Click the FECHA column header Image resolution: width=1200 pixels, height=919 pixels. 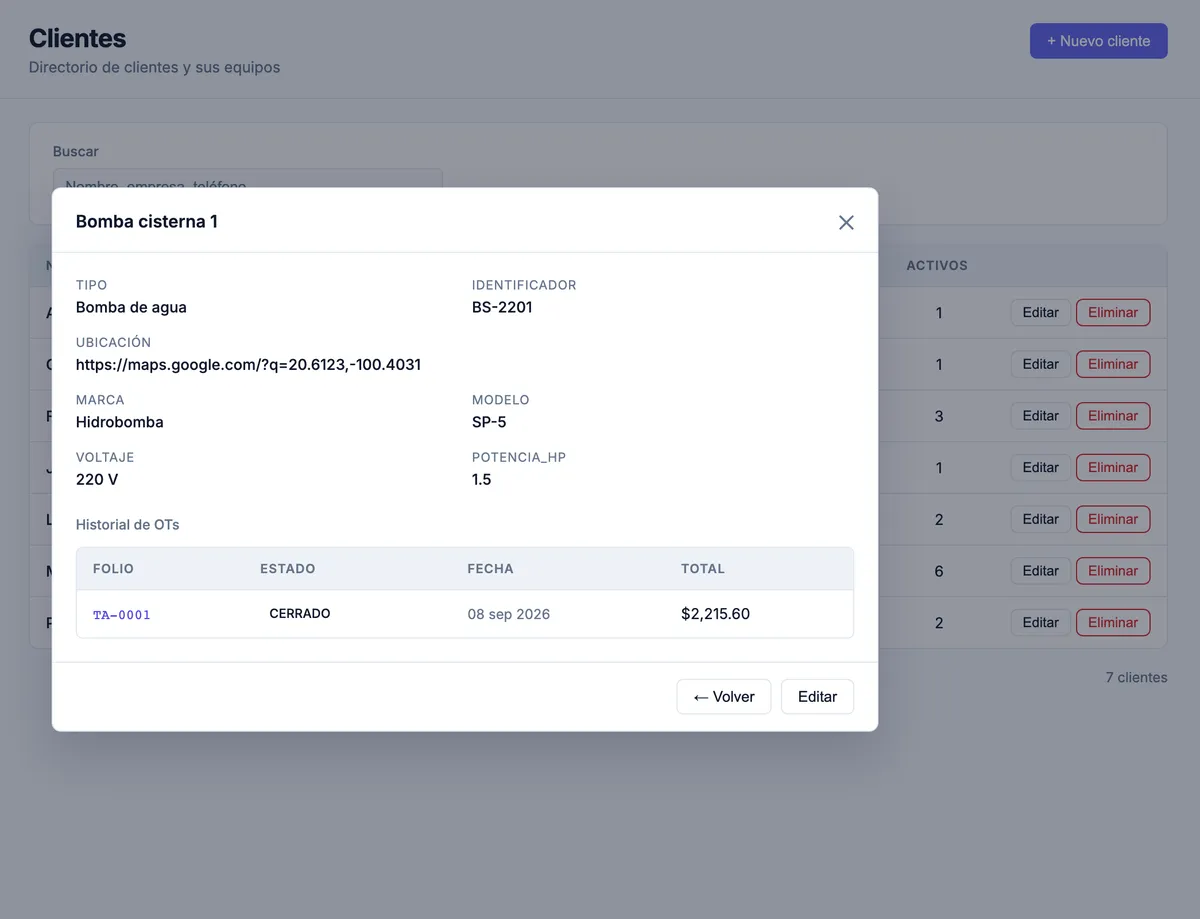coord(491,569)
